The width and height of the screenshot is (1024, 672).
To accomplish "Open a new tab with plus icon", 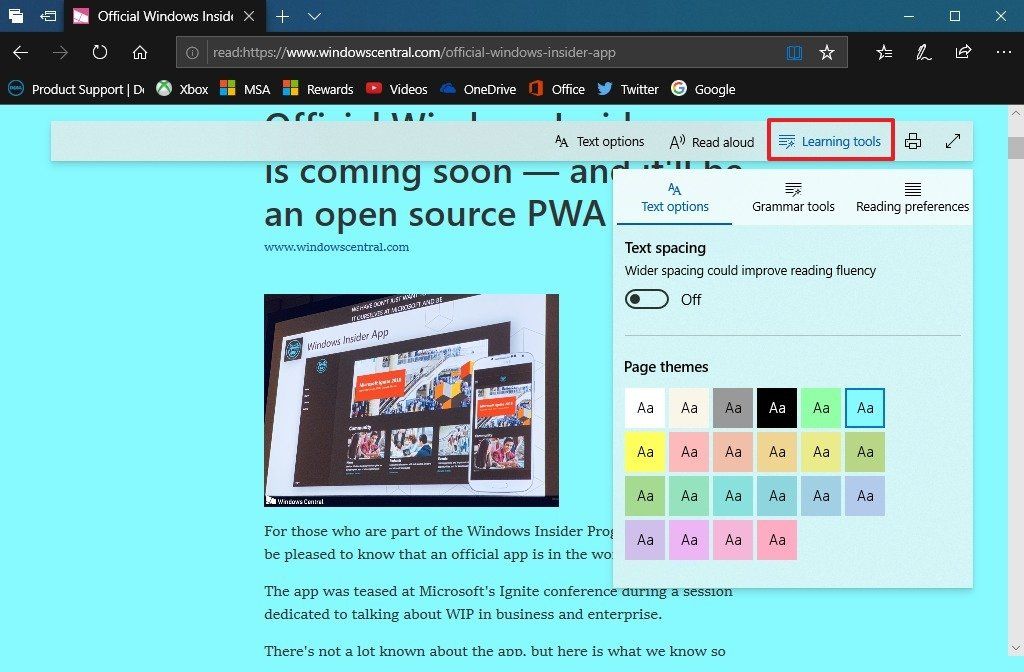I will (x=282, y=16).
